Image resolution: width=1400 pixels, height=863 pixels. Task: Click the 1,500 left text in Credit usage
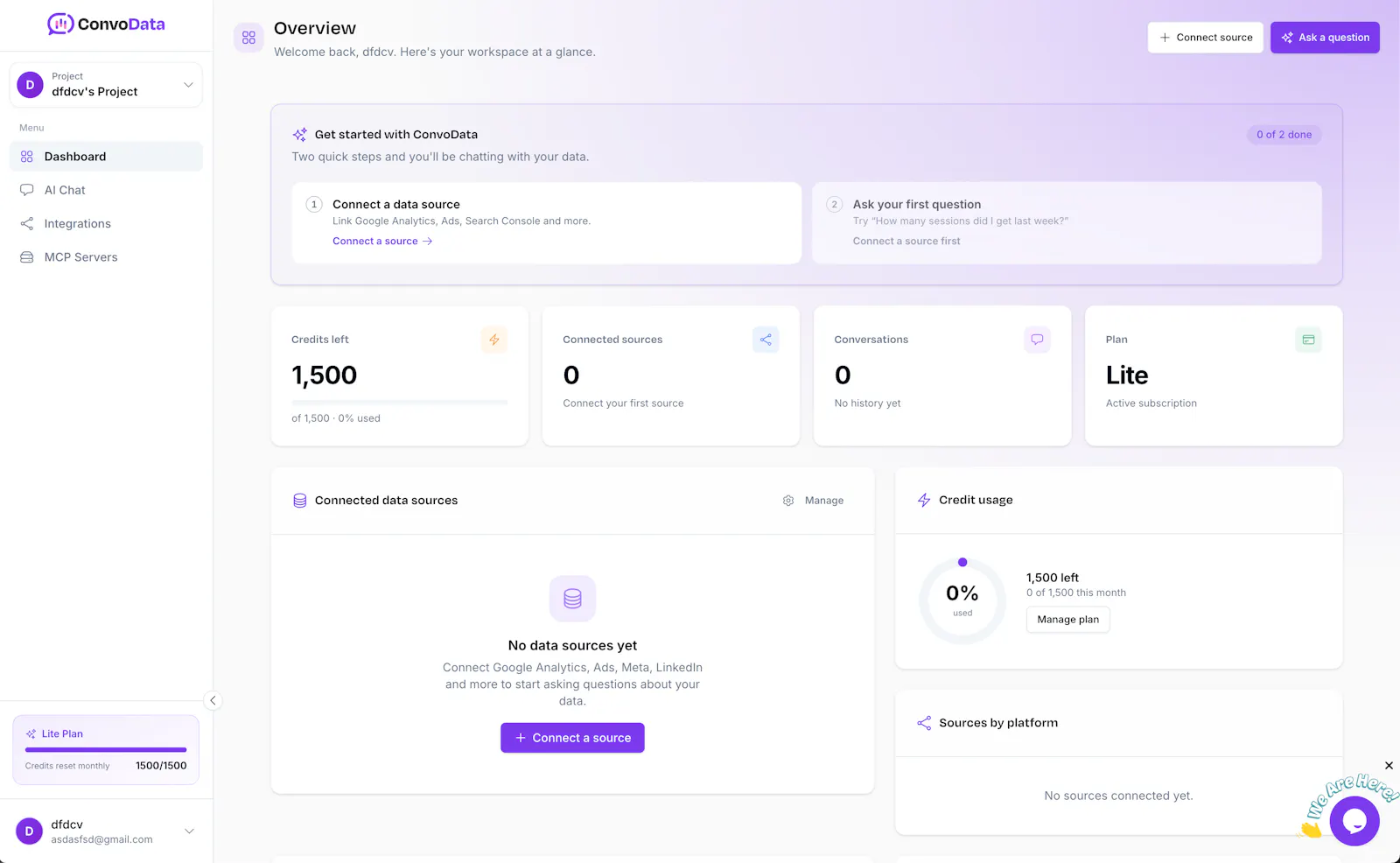tap(1053, 578)
